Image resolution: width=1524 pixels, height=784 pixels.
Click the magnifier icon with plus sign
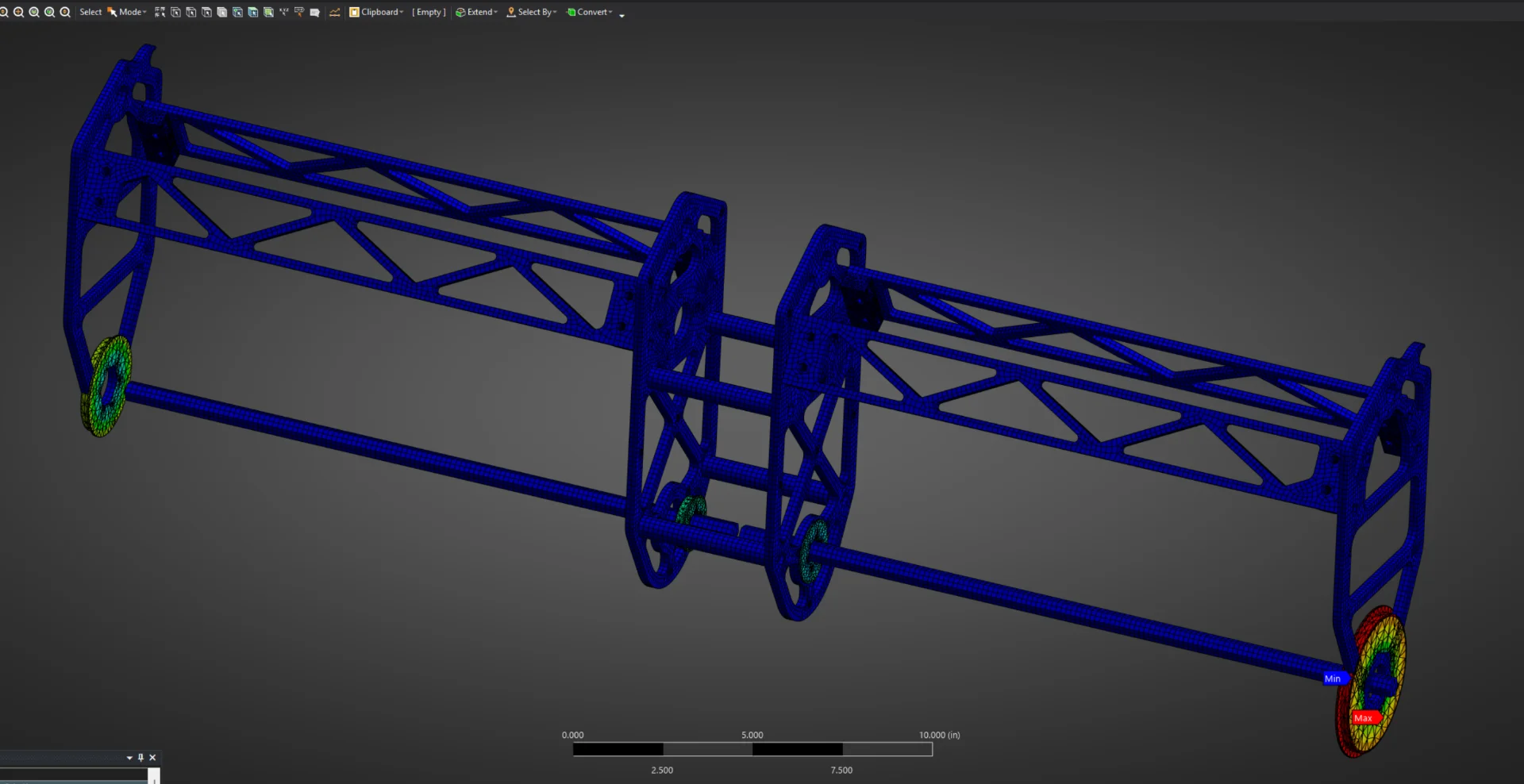pos(18,12)
